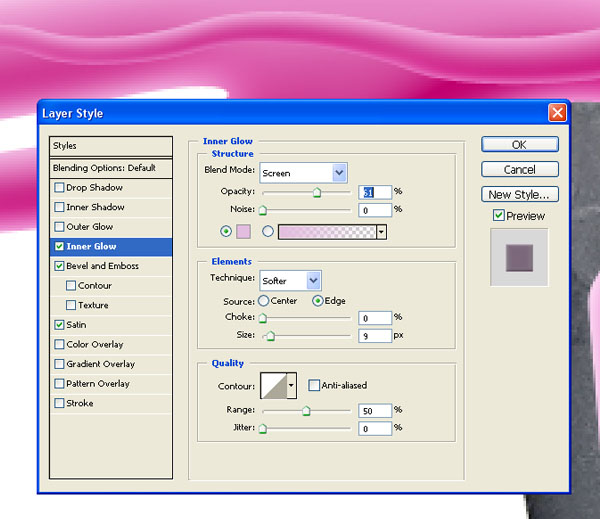Enable the Inner Shadow checkbox
This screenshot has width=600, height=519.
[59, 207]
